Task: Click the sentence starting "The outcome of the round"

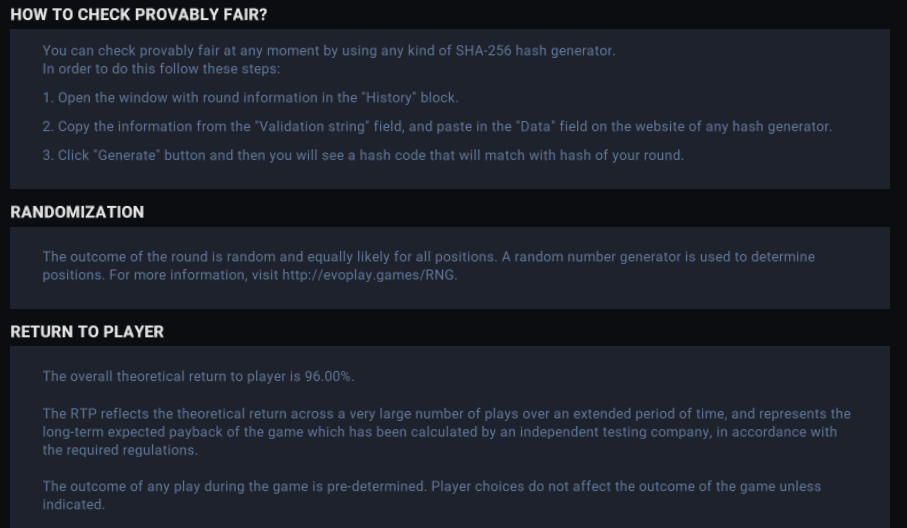Action: (x=268, y=257)
